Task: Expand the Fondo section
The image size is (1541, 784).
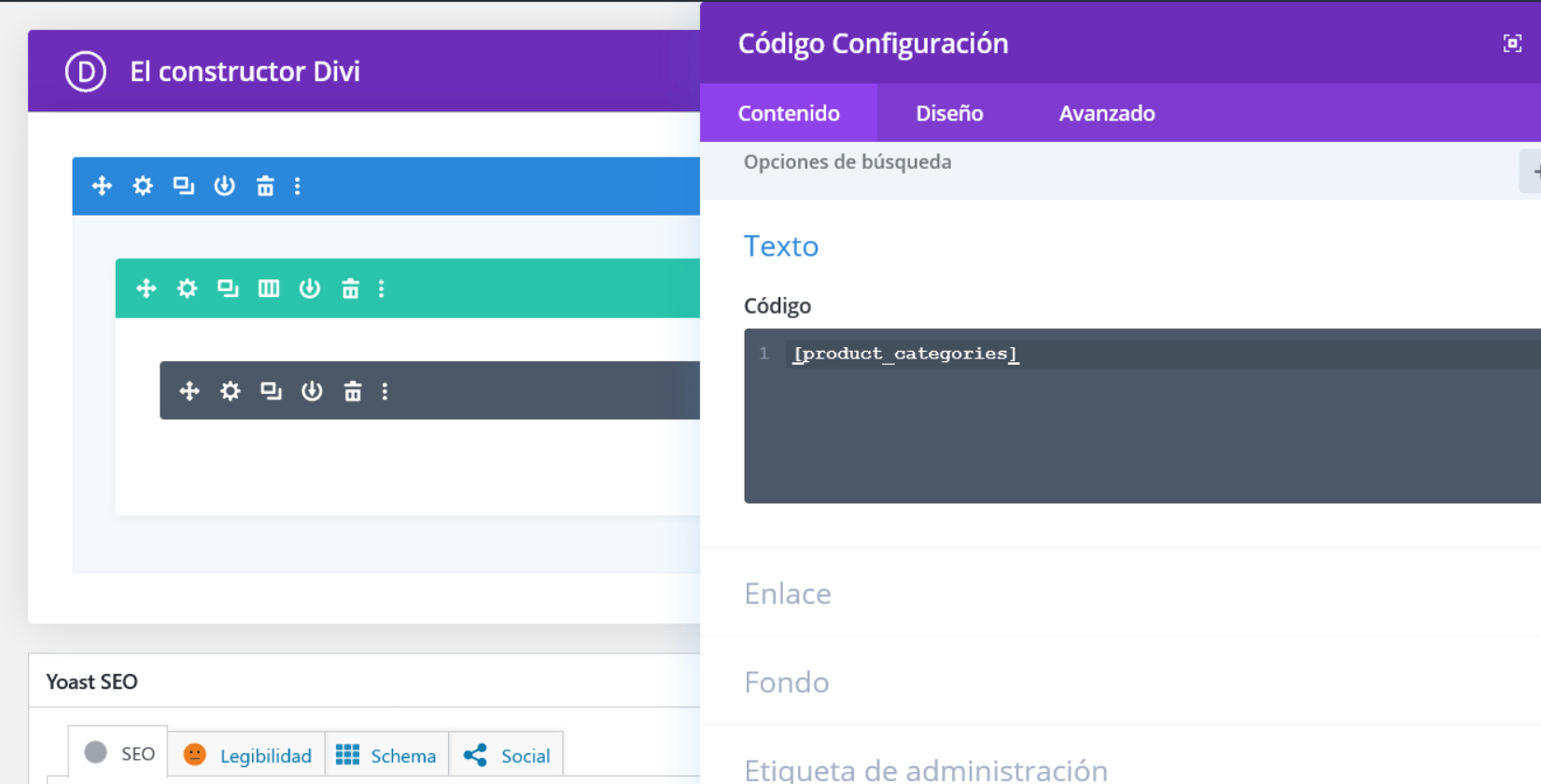Action: coord(787,682)
